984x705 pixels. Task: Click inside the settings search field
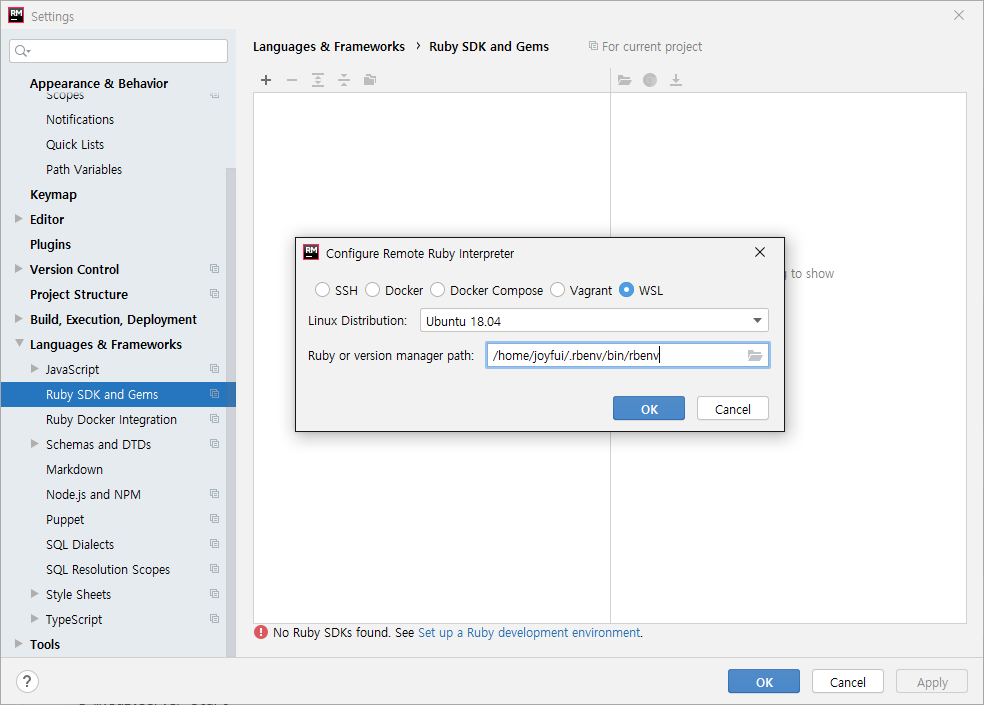tap(119, 51)
